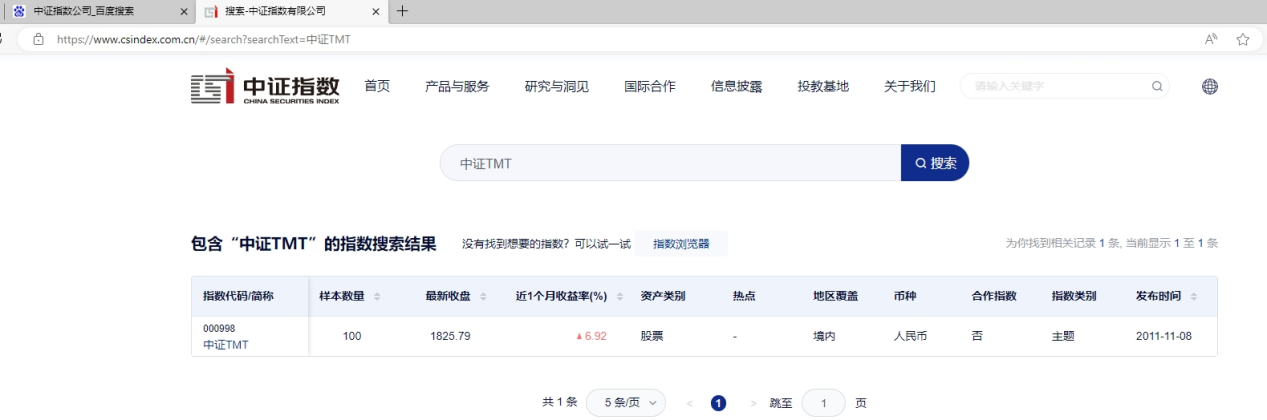1267x420 pixels.
Task: Sort by 发布时间 column arrows
Action: tap(1194, 297)
